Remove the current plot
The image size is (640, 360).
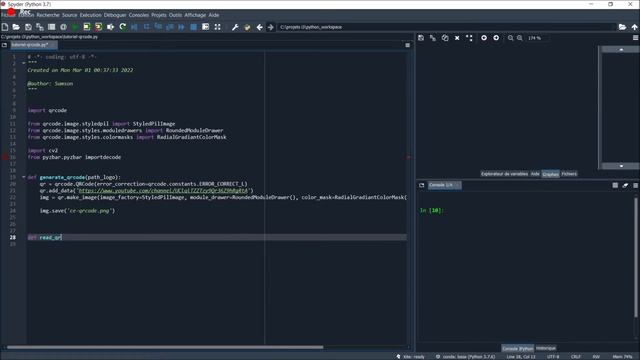pyautogui.click(x=457, y=38)
